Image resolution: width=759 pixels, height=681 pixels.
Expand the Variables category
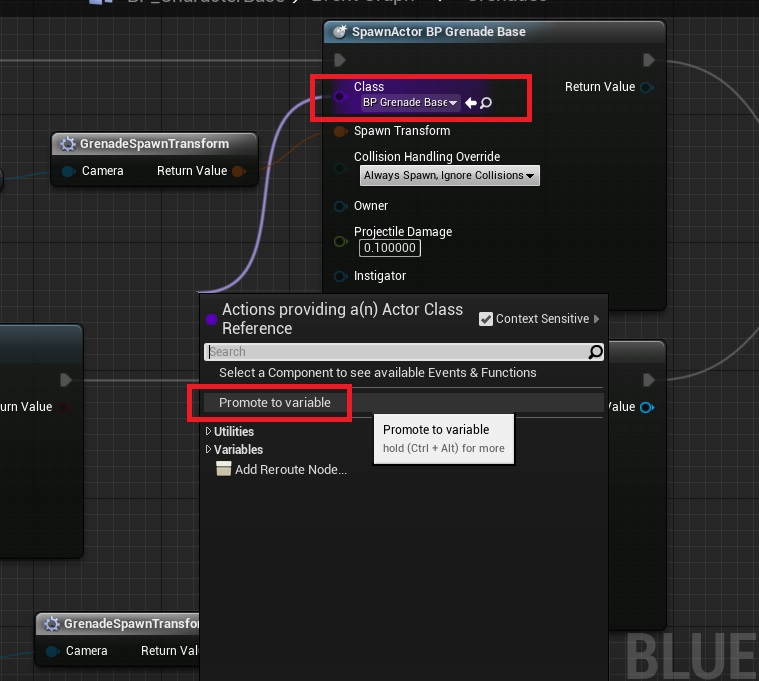point(209,450)
